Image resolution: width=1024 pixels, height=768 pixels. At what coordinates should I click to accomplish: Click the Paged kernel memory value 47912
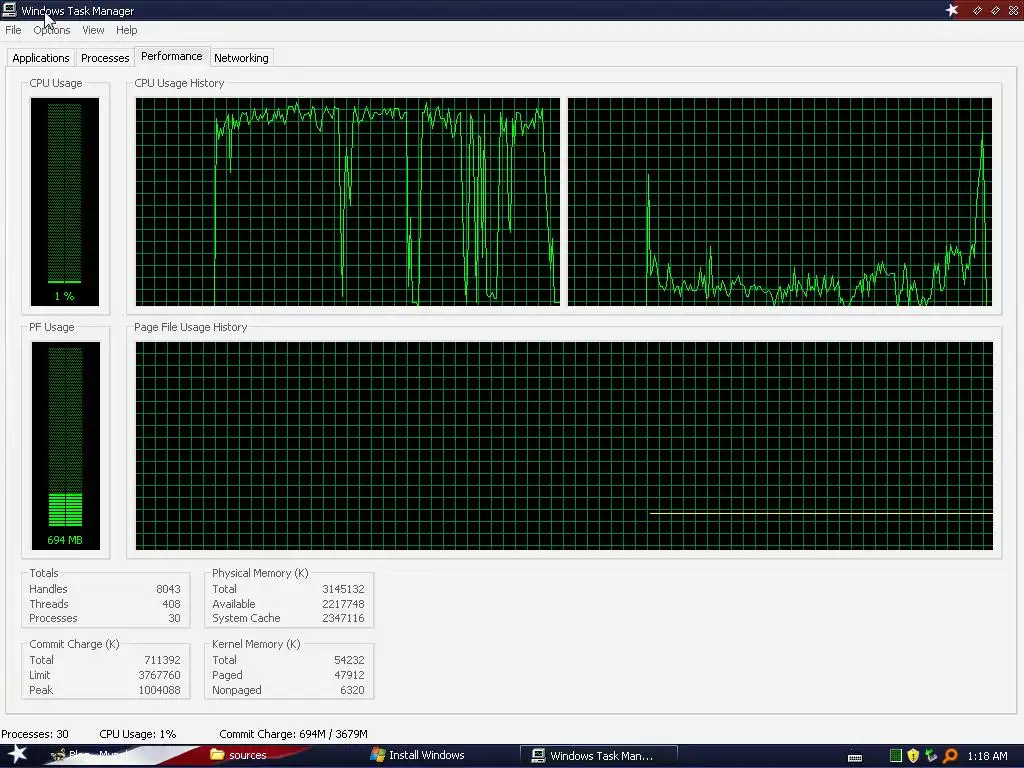click(349, 675)
